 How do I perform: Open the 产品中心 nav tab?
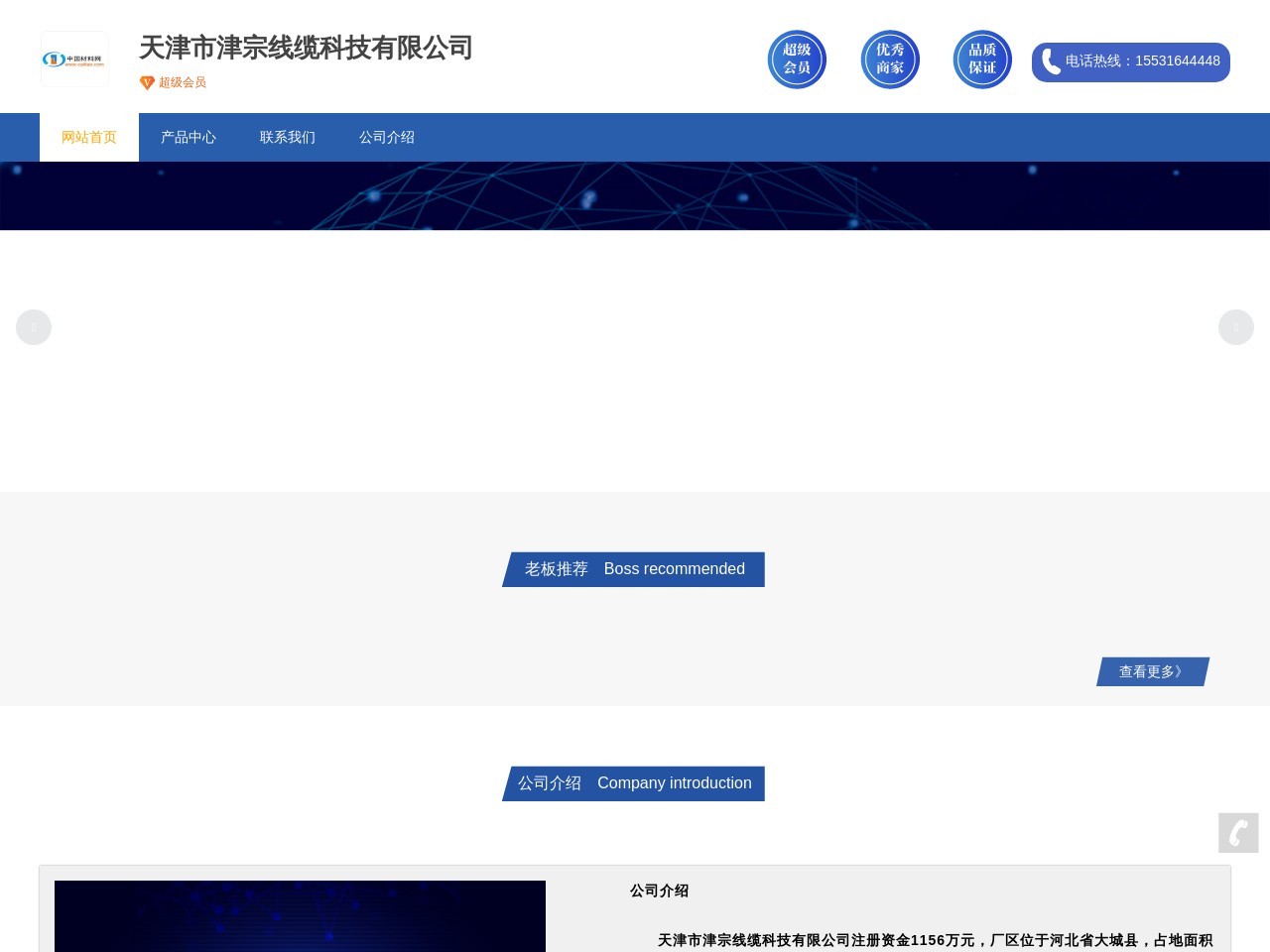click(x=189, y=137)
